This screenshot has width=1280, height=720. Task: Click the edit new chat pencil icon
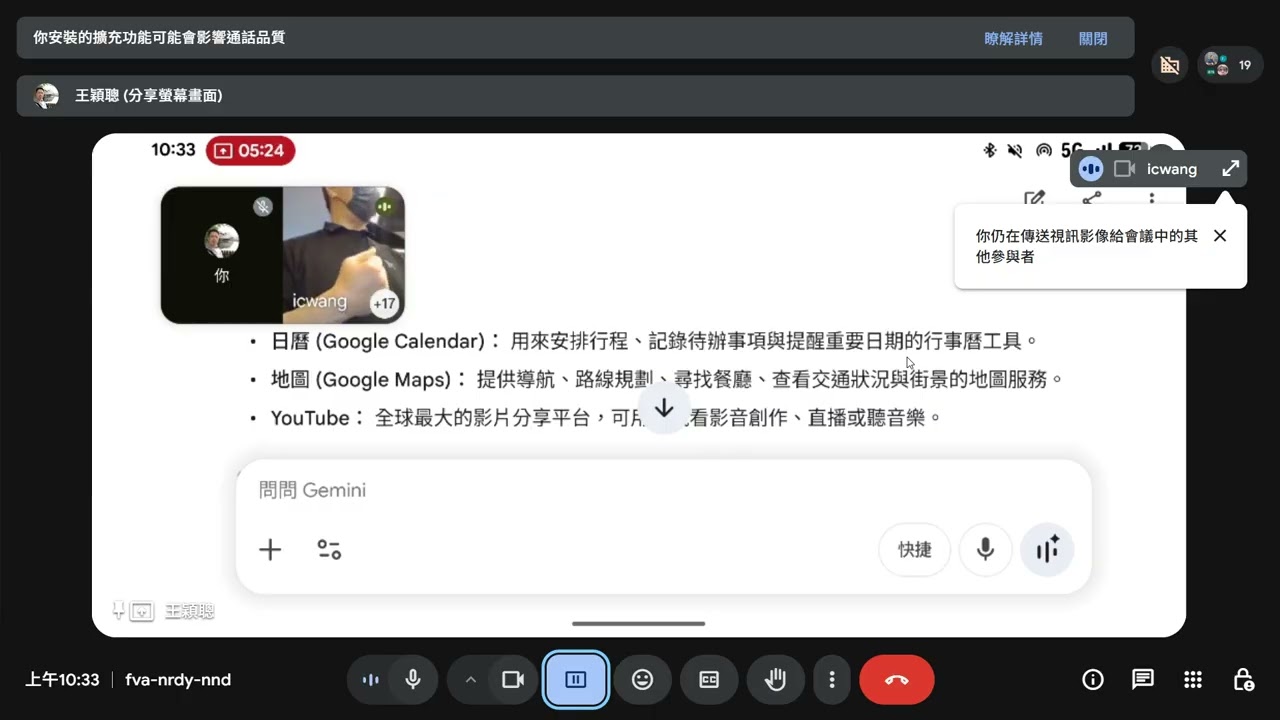(1034, 199)
